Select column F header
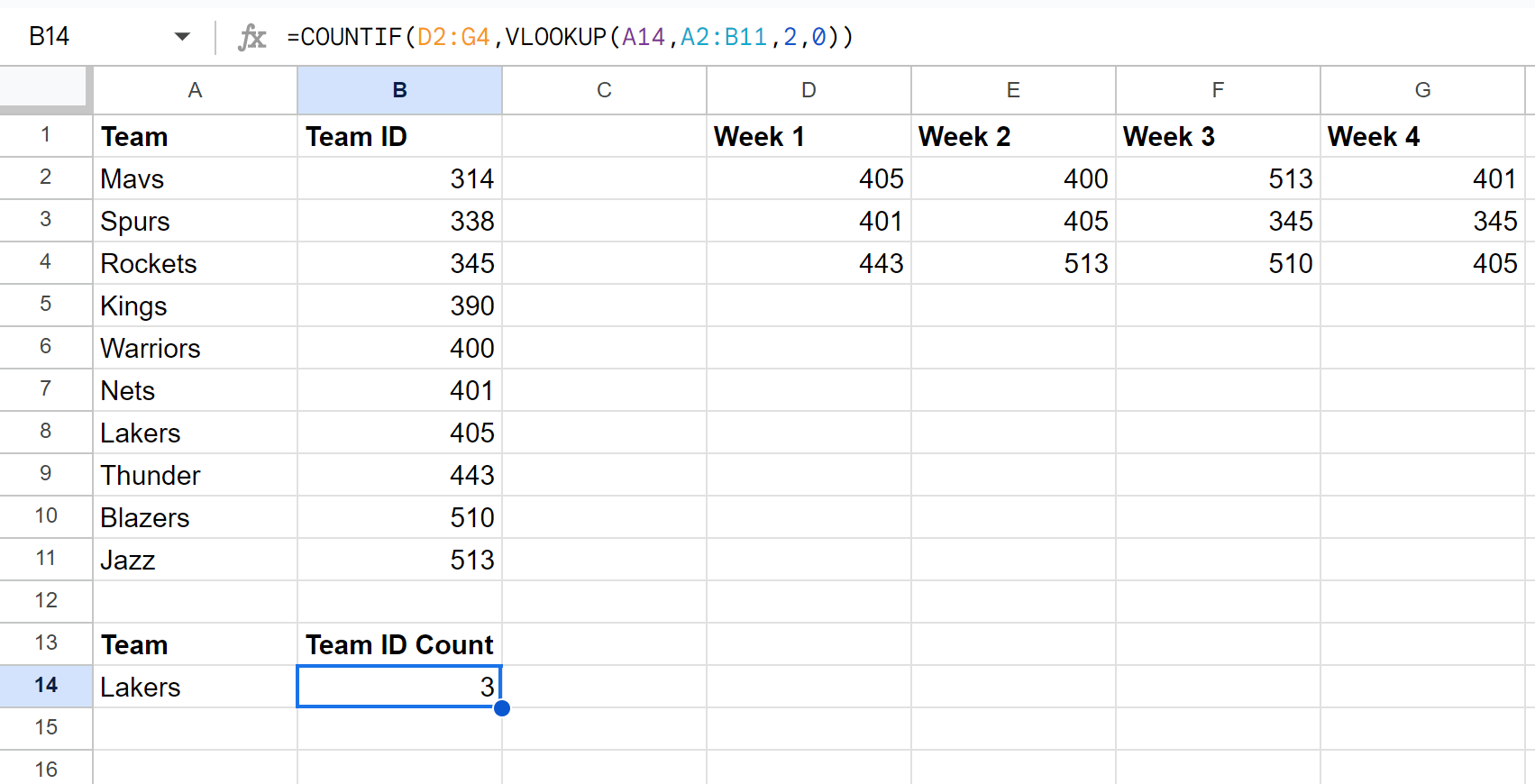 (1218, 90)
